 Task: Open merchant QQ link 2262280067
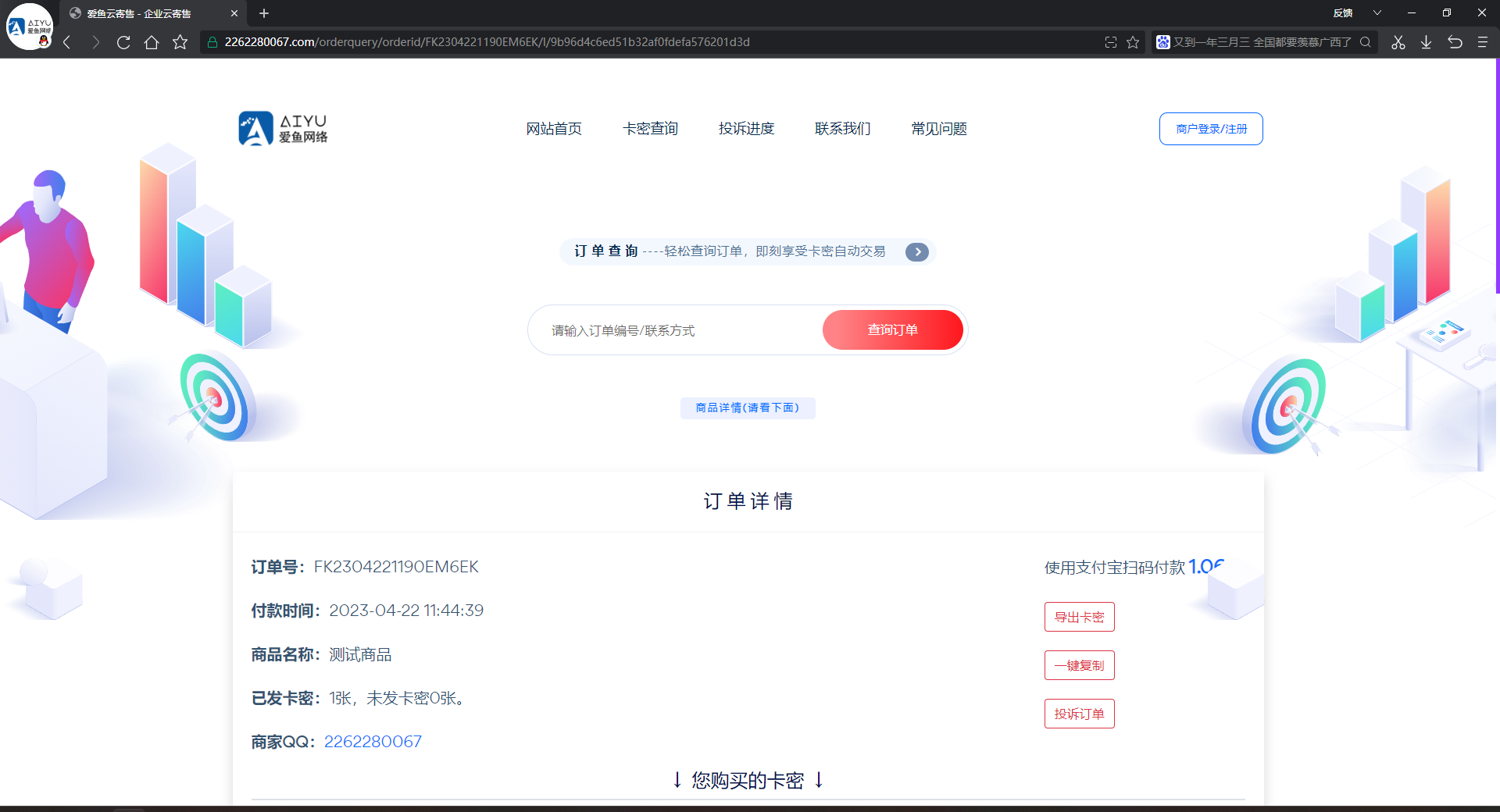click(373, 742)
